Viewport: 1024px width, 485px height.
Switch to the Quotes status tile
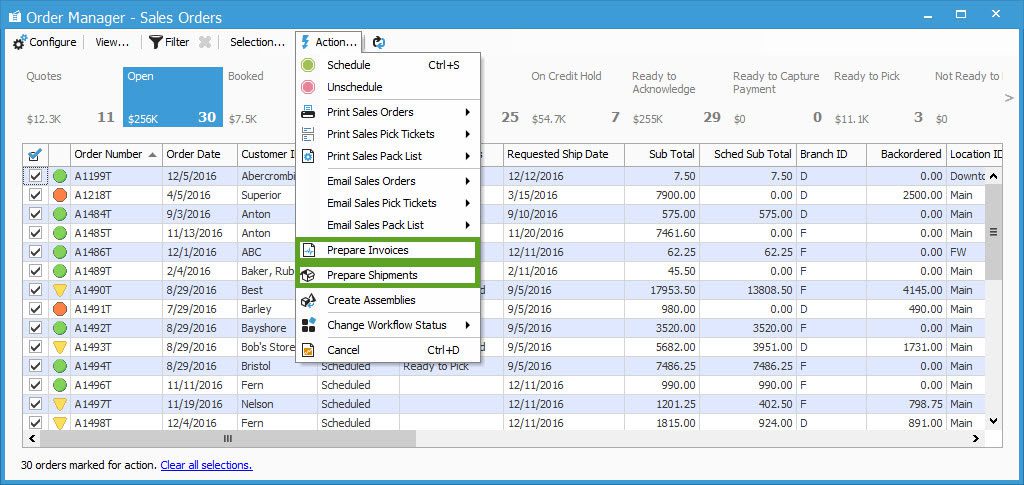click(x=71, y=97)
